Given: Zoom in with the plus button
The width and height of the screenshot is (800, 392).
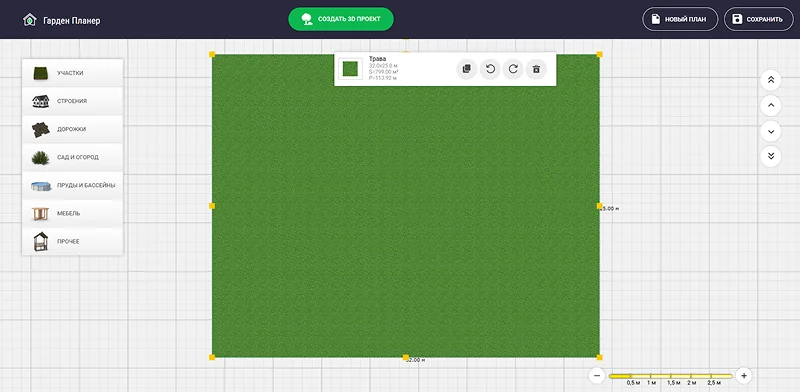Looking at the screenshot, I should pos(744,376).
